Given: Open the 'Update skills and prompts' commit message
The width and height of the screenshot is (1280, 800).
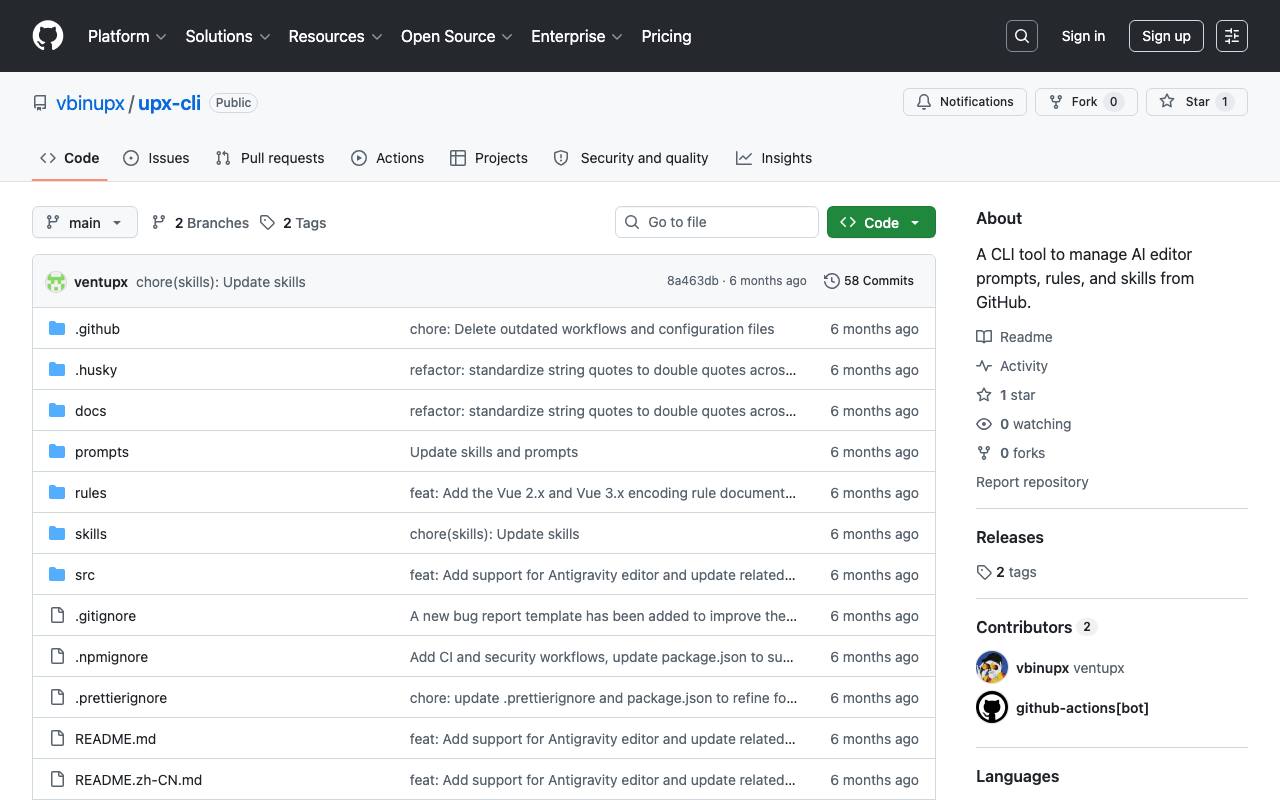Looking at the screenshot, I should coord(494,452).
